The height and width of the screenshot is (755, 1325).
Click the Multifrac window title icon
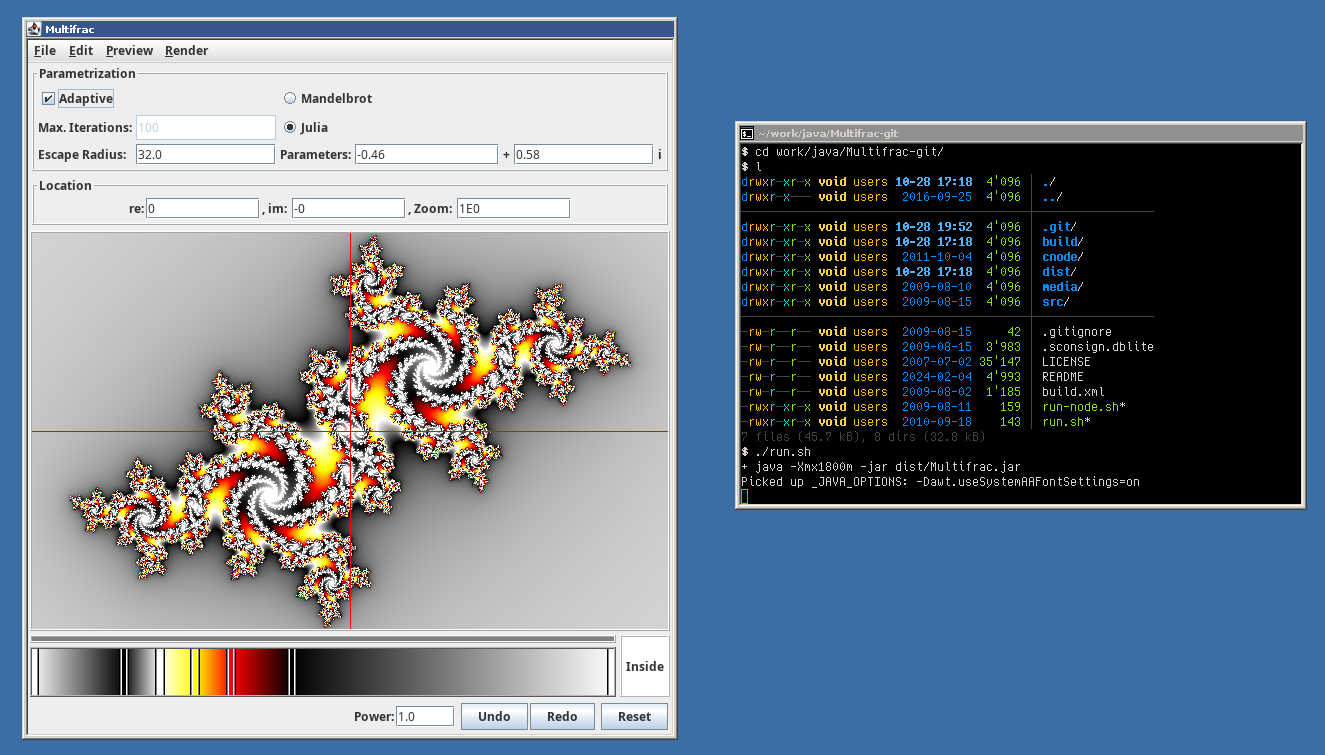pos(33,28)
